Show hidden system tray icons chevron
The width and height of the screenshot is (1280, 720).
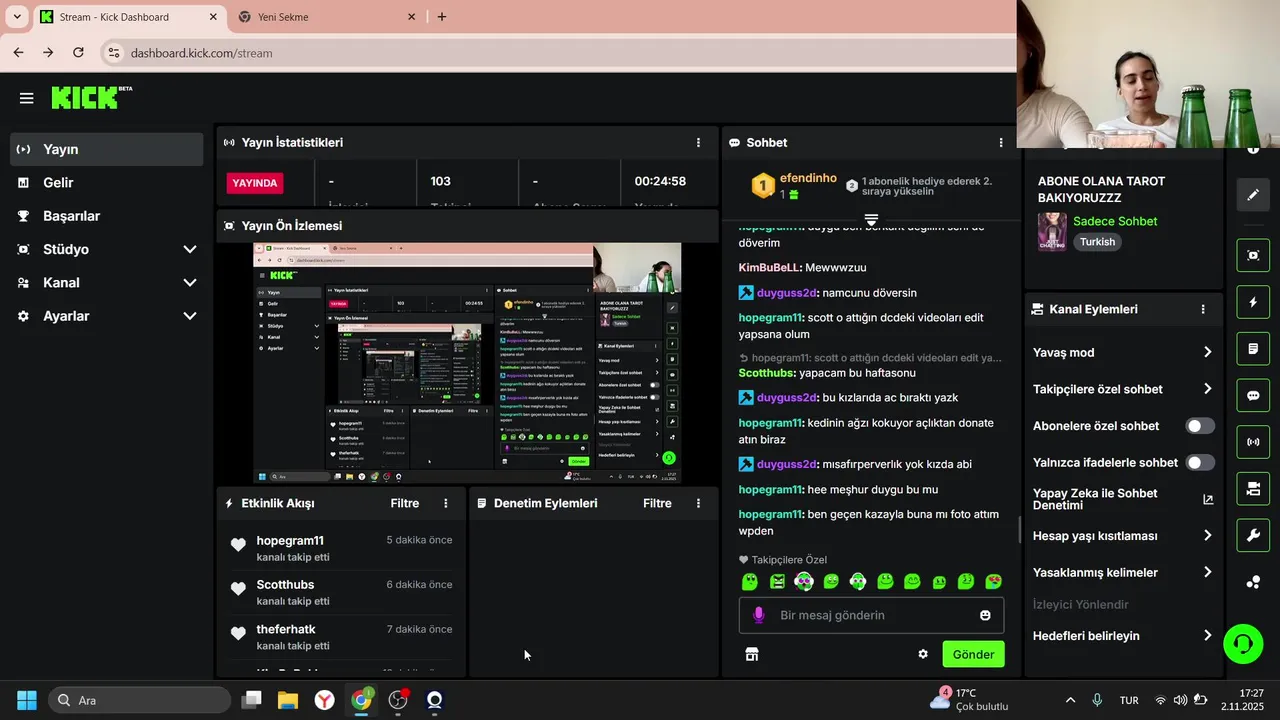tap(1070, 700)
